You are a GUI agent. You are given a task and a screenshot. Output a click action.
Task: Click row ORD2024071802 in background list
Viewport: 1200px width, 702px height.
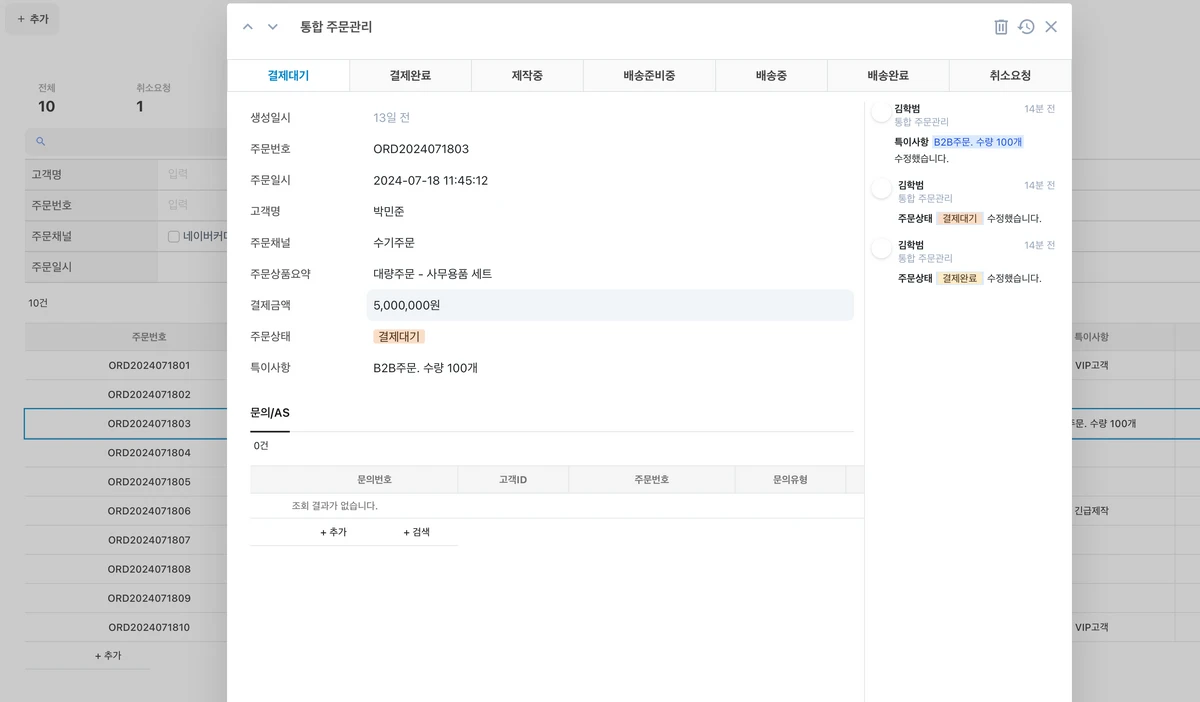pos(149,395)
